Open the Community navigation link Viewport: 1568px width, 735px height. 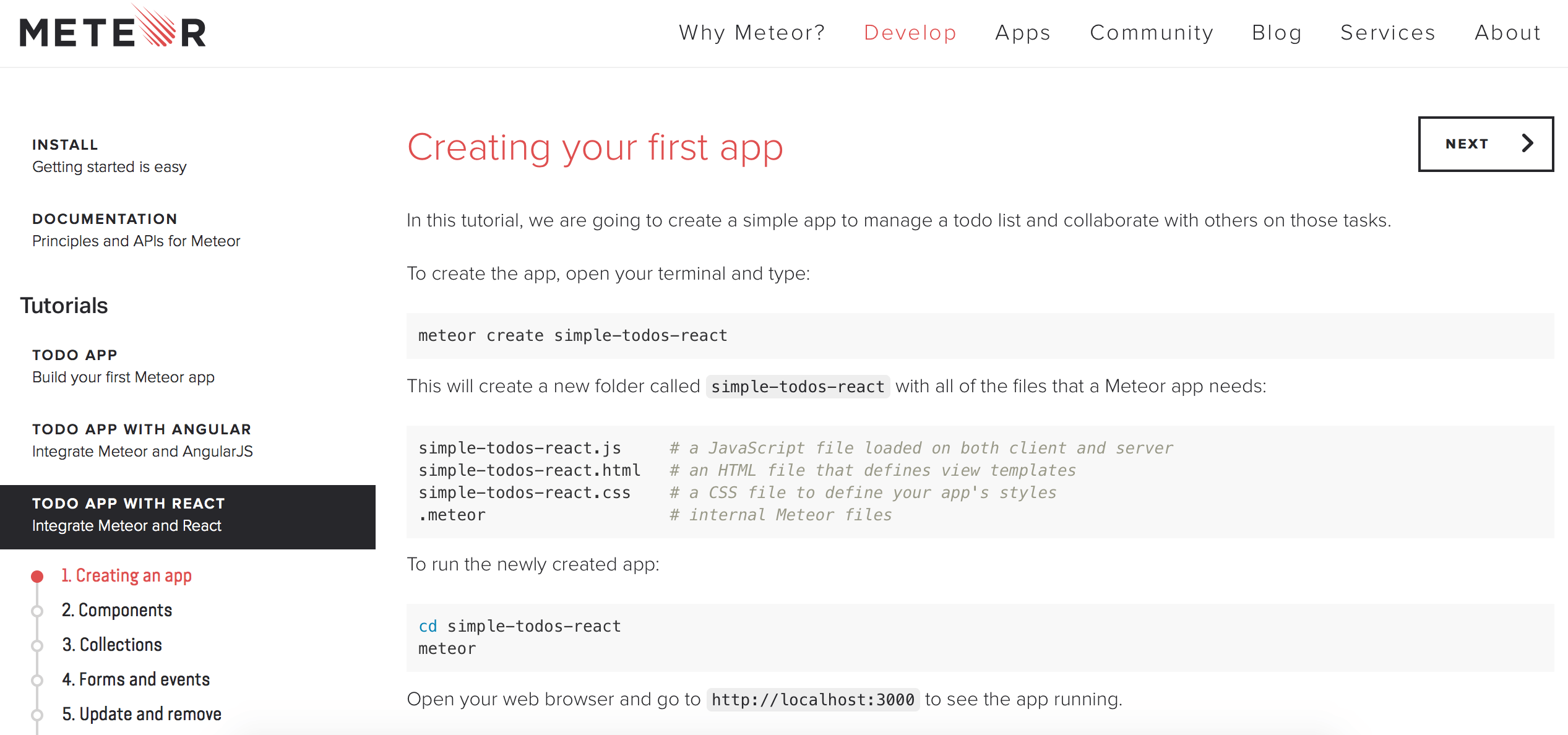pyautogui.click(x=1151, y=32)
